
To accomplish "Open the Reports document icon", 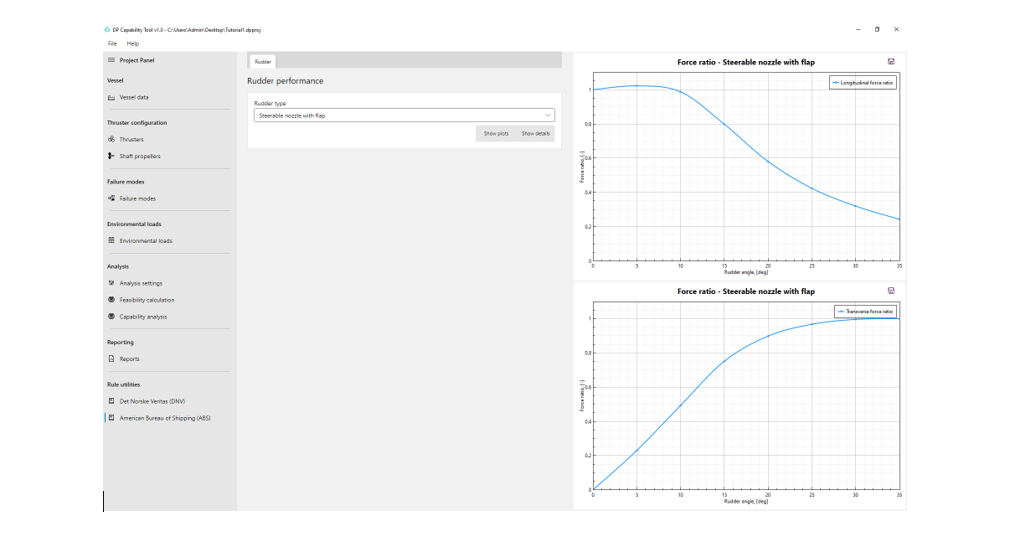I will [111, 359].
